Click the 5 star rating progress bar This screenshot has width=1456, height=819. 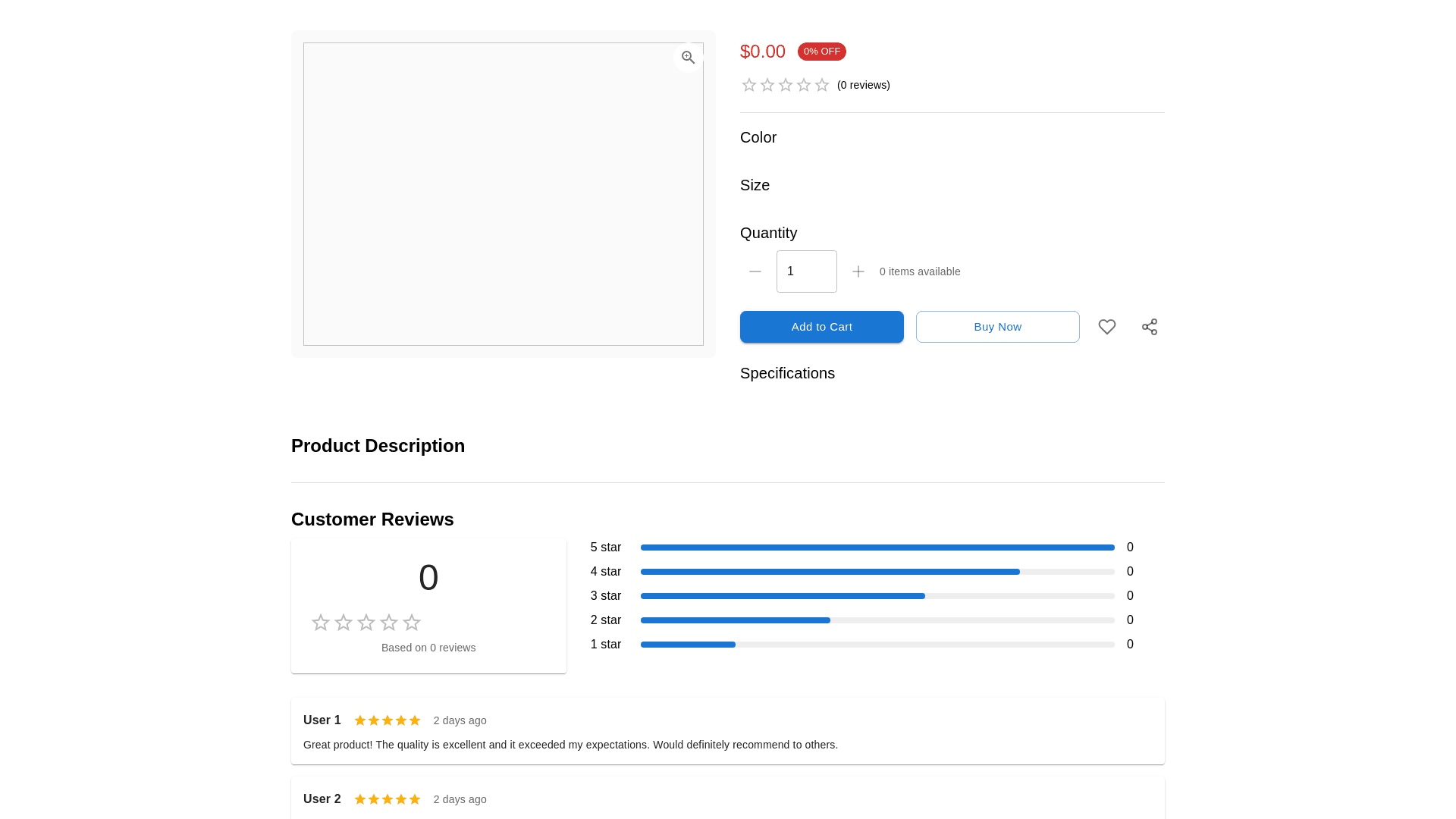877,548
